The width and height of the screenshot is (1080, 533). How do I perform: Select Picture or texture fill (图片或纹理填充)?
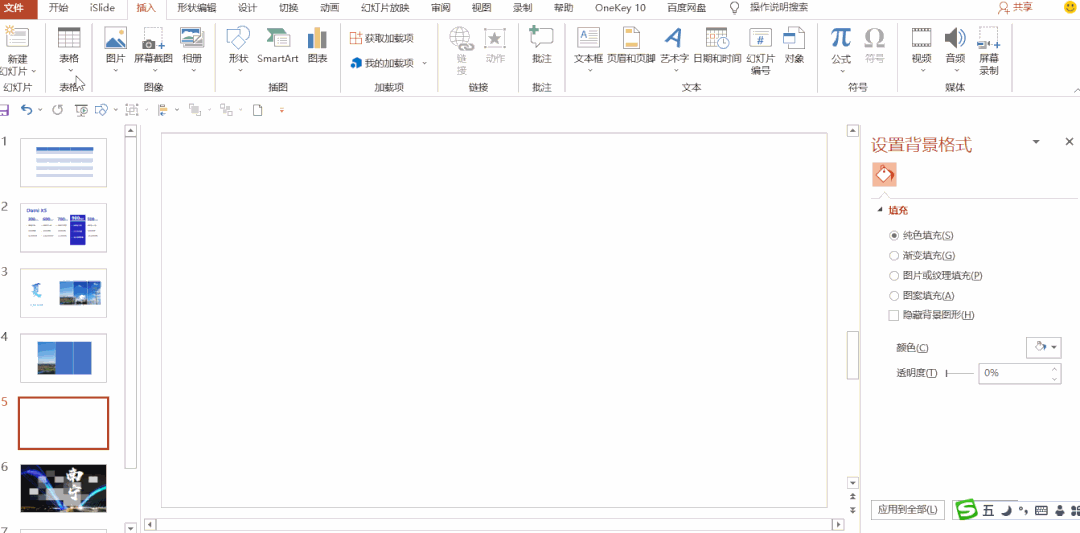(894, 275)
